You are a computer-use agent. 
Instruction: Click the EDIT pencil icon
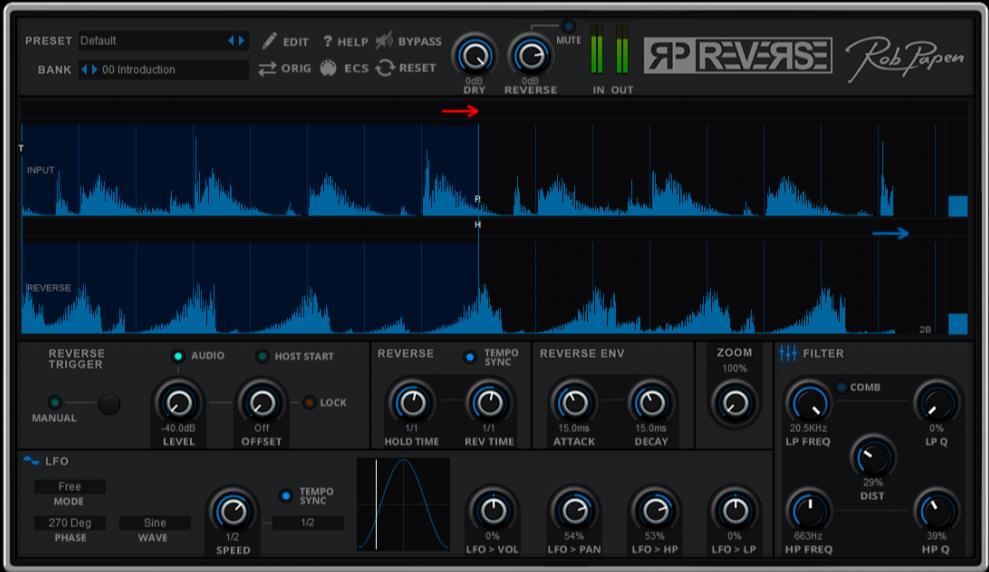pyautogui.click(x=269, y=41)
